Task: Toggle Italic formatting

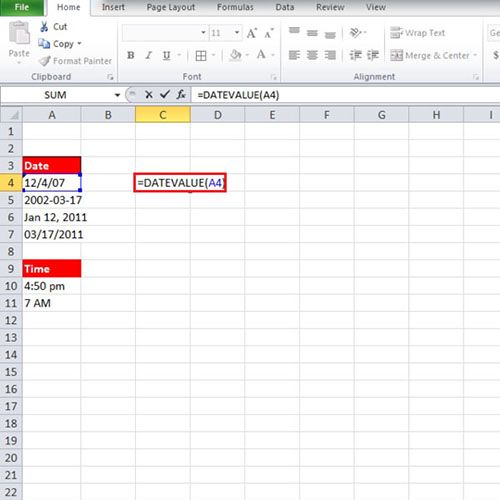Action: click(x=149, y=55)
